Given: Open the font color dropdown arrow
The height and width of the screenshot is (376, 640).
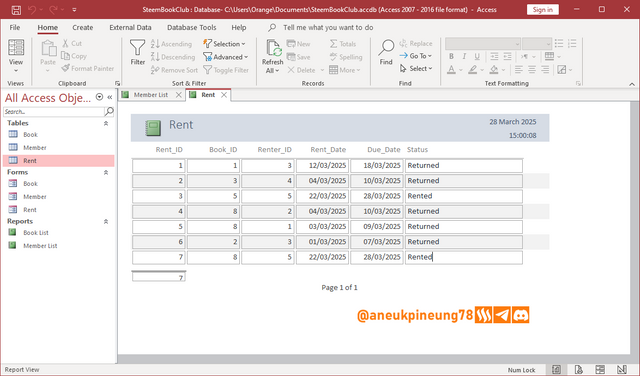Looking at the screenshot, I should point(460,70).
